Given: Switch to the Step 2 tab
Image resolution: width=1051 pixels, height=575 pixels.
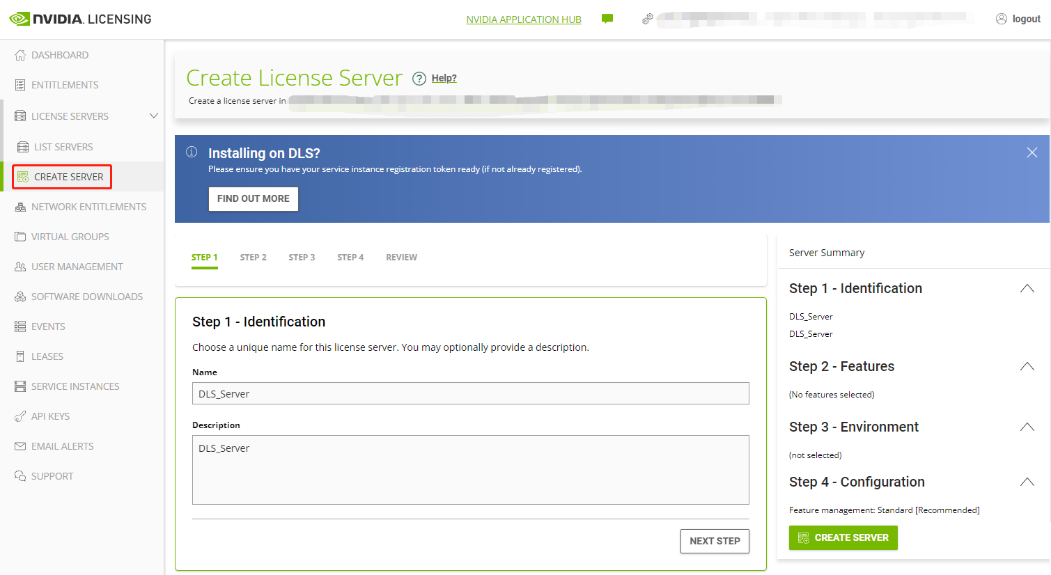Looking at the screenshot, I should point(253,258).
